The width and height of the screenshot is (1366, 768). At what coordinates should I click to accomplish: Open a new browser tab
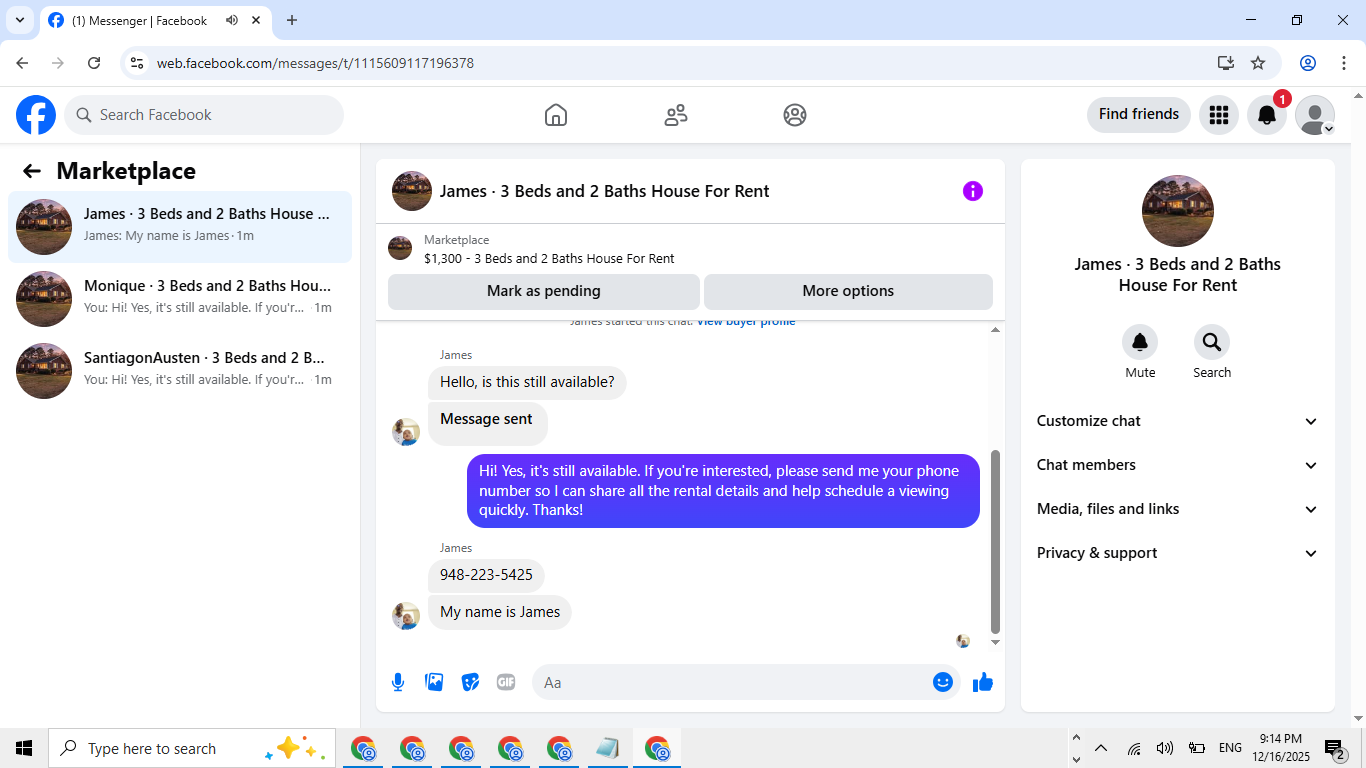pos(292,20)
